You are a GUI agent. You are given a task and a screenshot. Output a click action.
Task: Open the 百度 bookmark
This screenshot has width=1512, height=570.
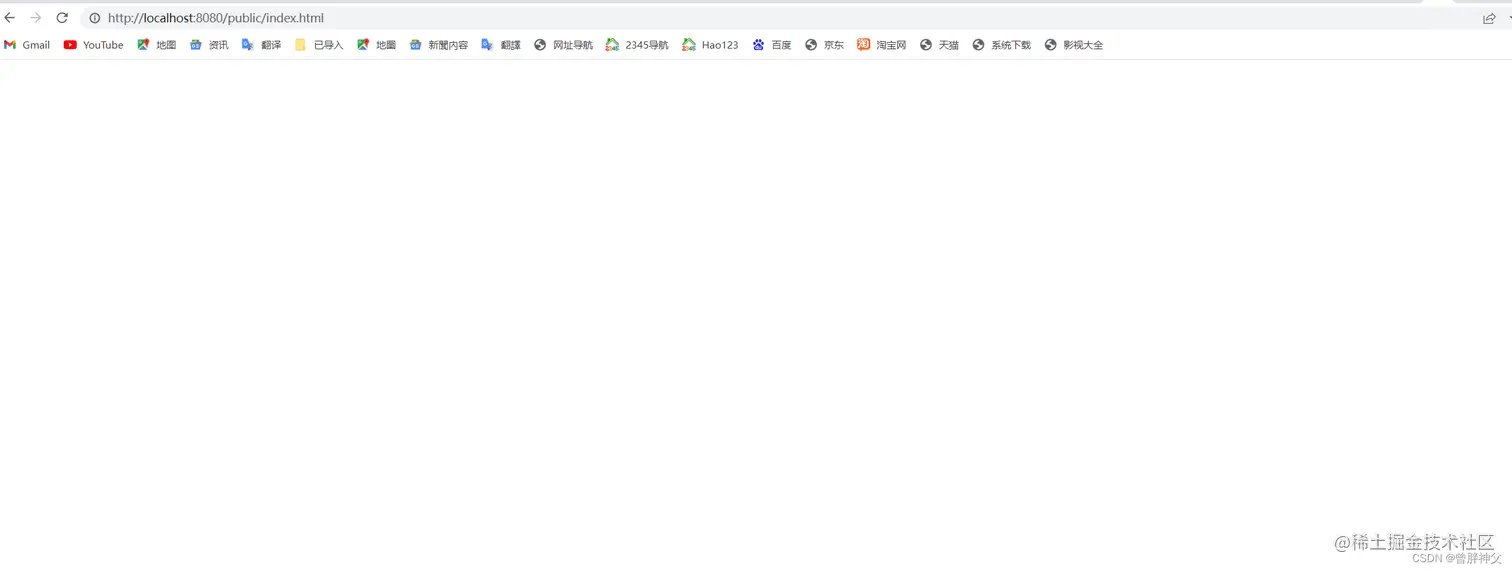click(x=771, y=45)
